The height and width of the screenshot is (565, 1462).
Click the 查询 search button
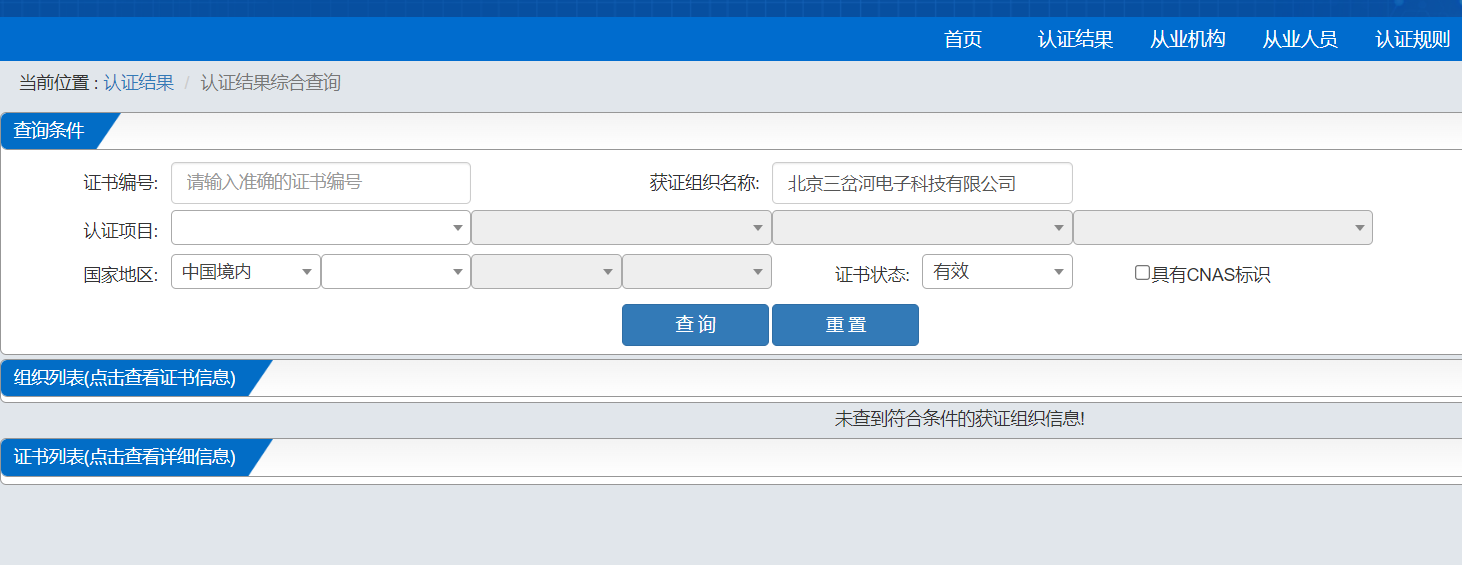pyautogui.click(x=695, y=325)
